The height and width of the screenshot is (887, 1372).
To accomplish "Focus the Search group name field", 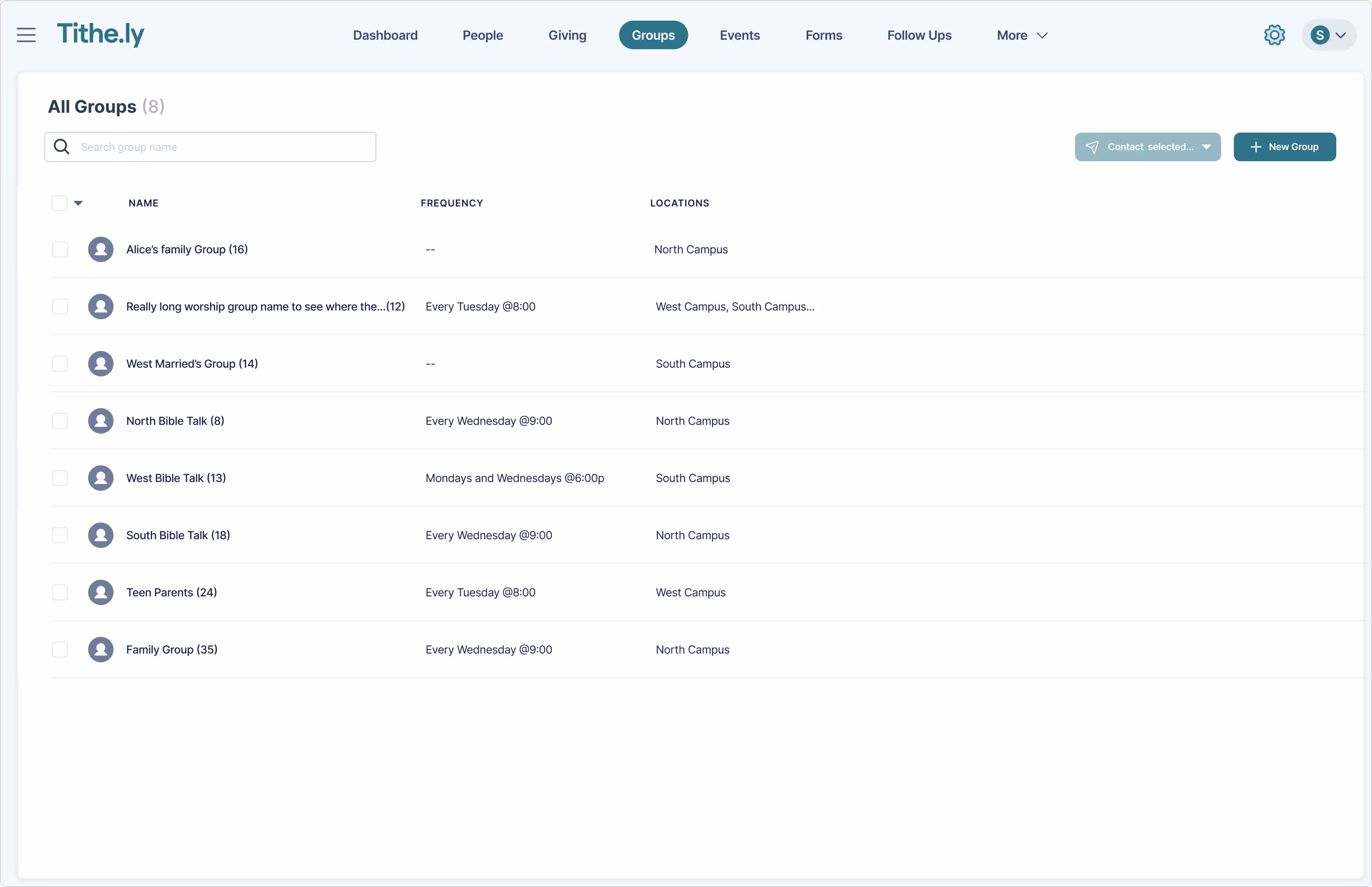I will pyautogui.click(x=210, y=147).
